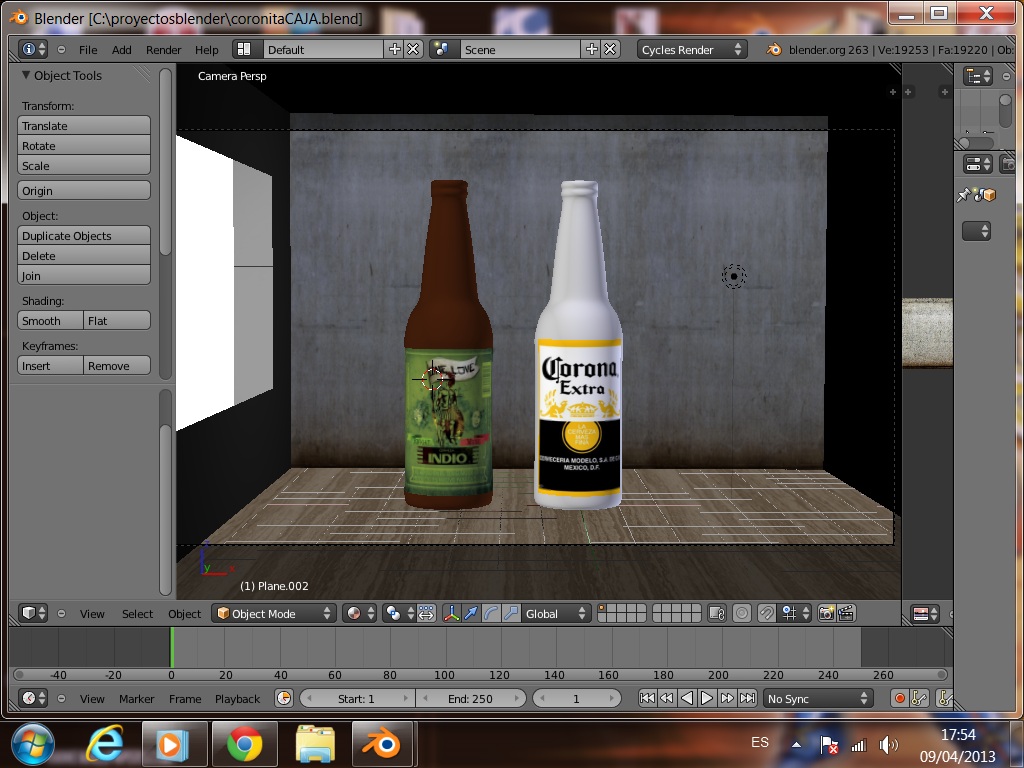Image resolution: width=1024 pixels, height=768 pixels.
Task: Open the Render menu
Action: (x=163, y=50)
